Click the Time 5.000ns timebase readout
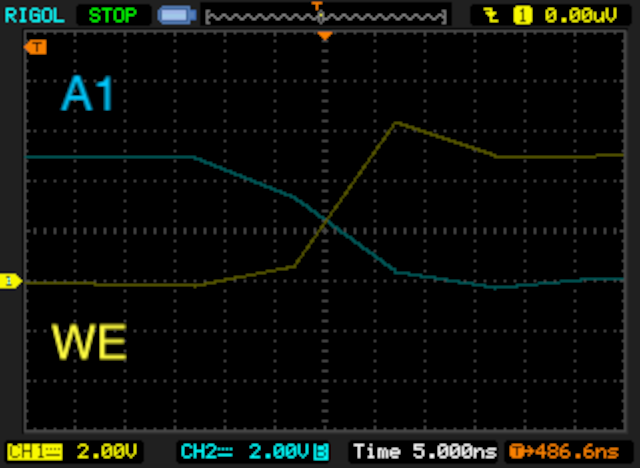The height and width of the screenshot is (468, 640). [x=425, y=452]
